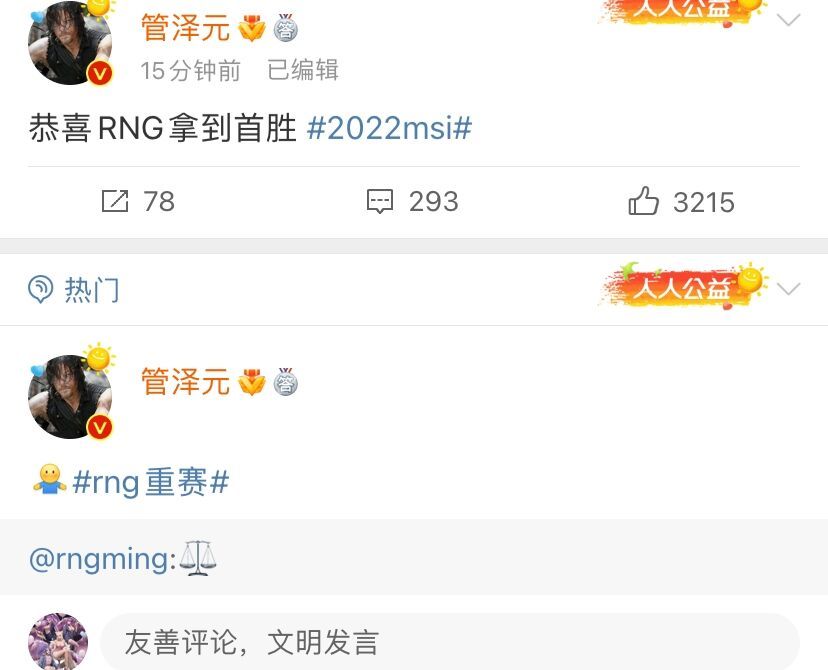View 管泽元 avatar in the top post
The height and width of the screenshot is (670, 828).
pyautogui.click(x=70, y=42)
